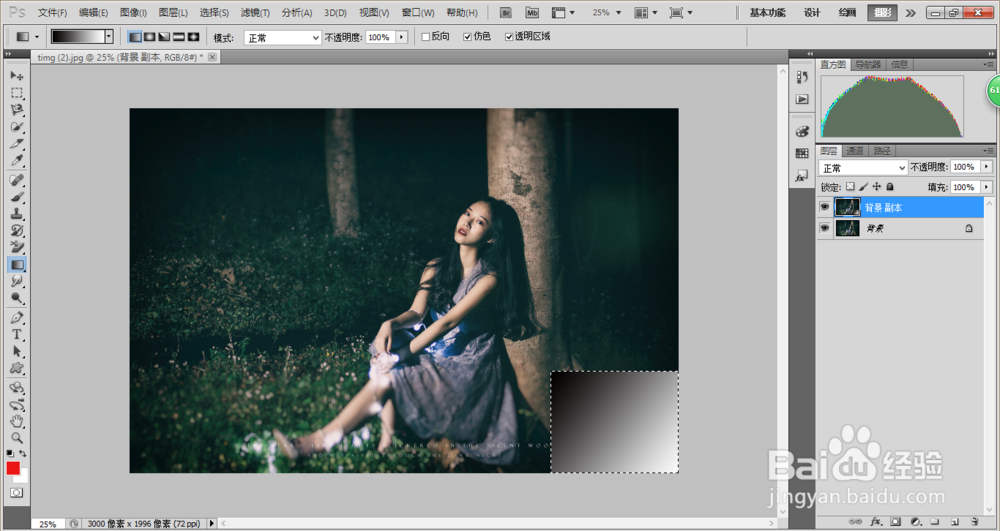Open the screen mode dropdown
Screen dimensions: 1000x531
(681, 13)
